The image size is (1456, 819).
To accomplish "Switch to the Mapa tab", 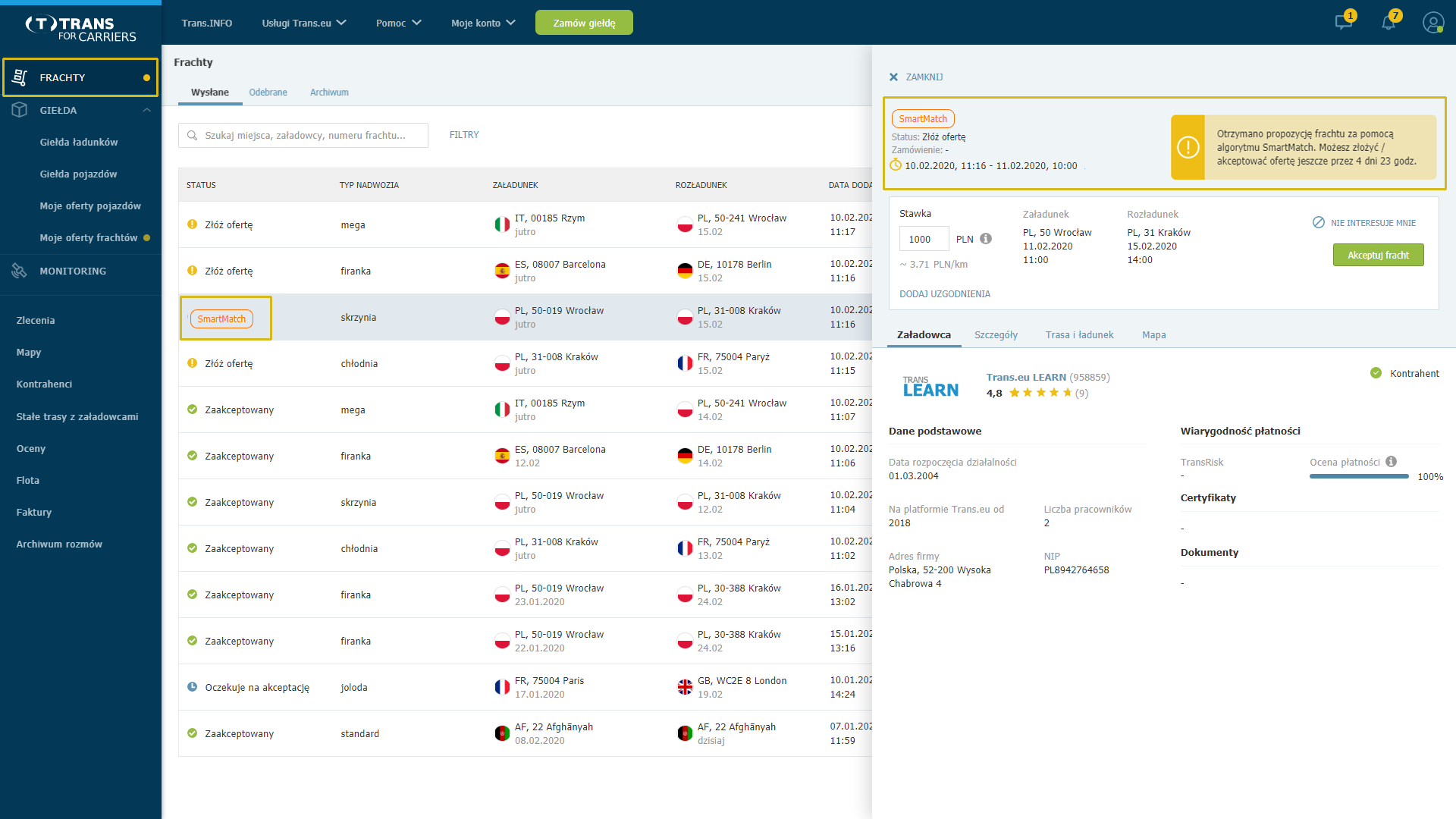I will (1153, 334).
